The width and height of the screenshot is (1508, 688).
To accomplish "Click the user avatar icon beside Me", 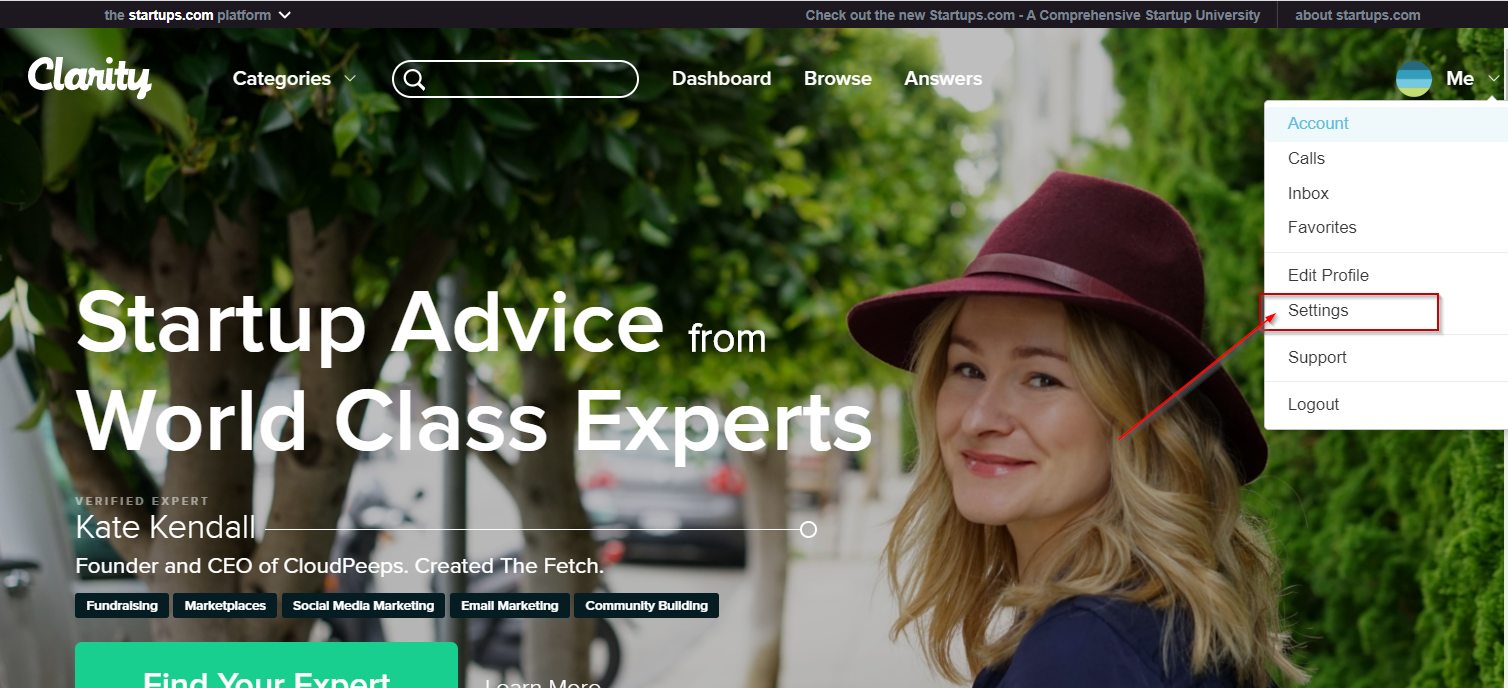I will (1414, 79).
